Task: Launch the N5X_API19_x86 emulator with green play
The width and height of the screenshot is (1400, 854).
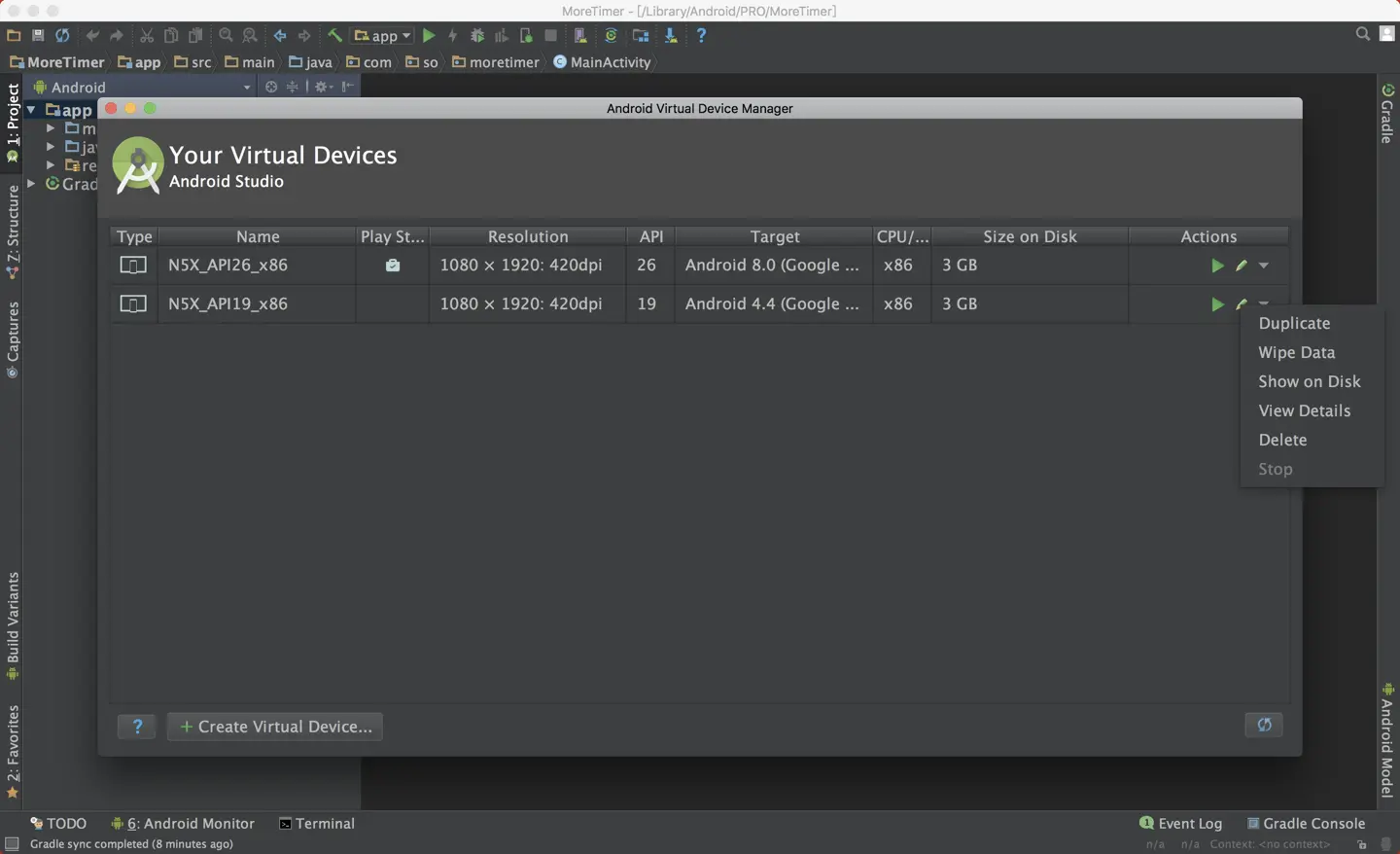Action: [1217, 304]
